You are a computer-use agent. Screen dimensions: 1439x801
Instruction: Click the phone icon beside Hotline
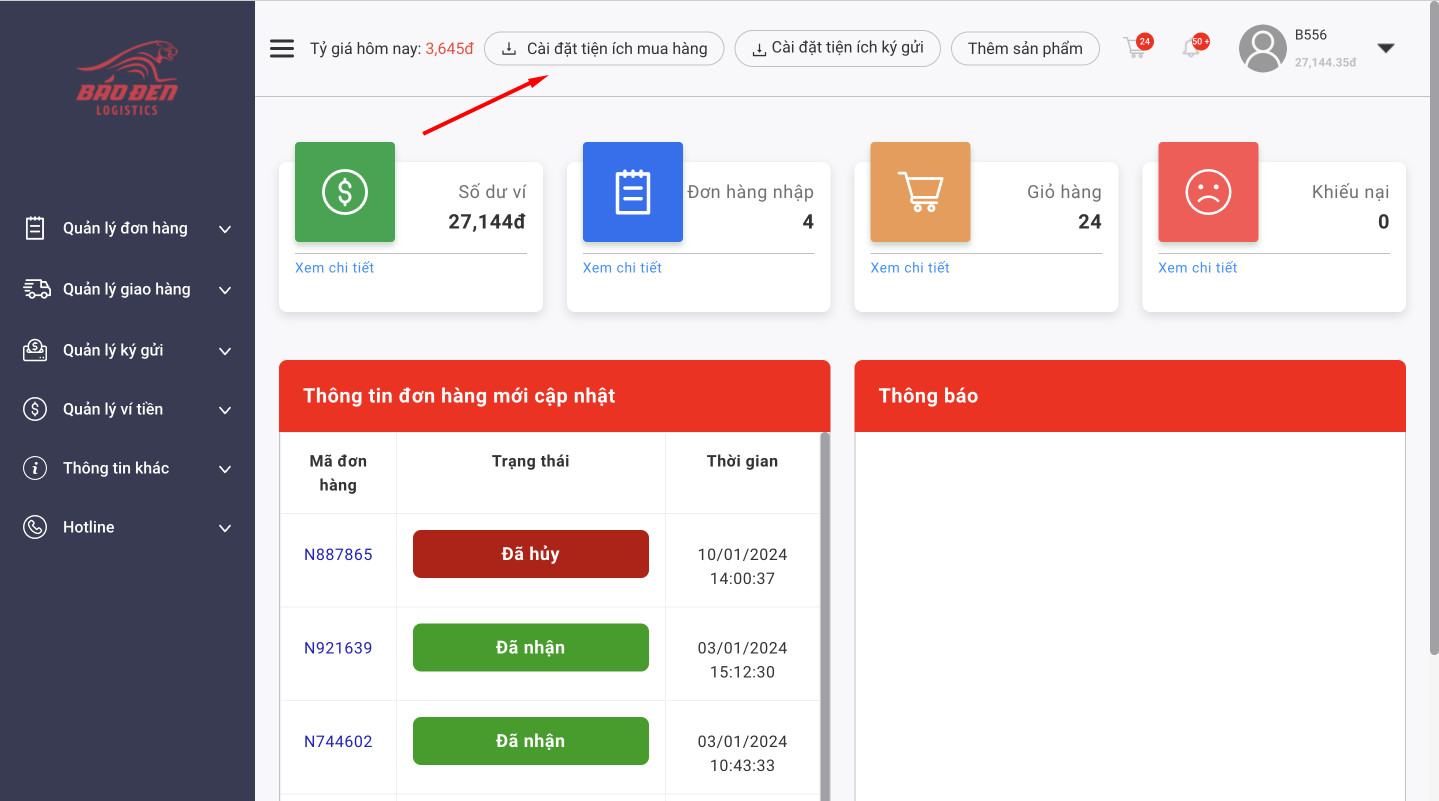[35, 527]
